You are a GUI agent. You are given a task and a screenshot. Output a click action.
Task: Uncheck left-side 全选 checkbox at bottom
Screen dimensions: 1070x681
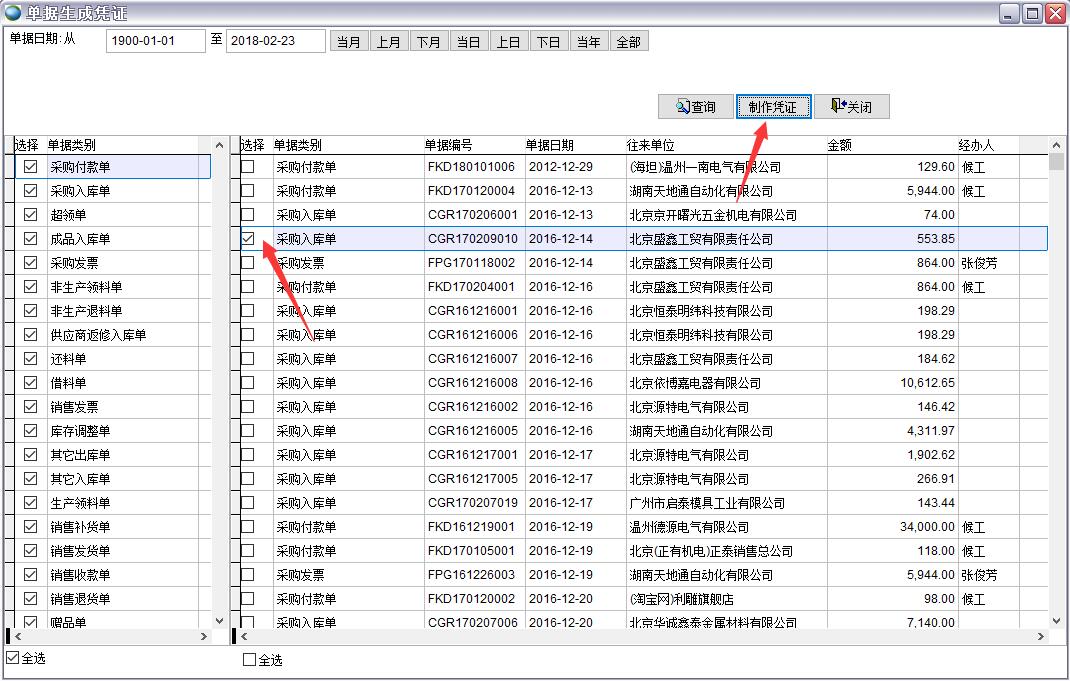coord(13,658)
